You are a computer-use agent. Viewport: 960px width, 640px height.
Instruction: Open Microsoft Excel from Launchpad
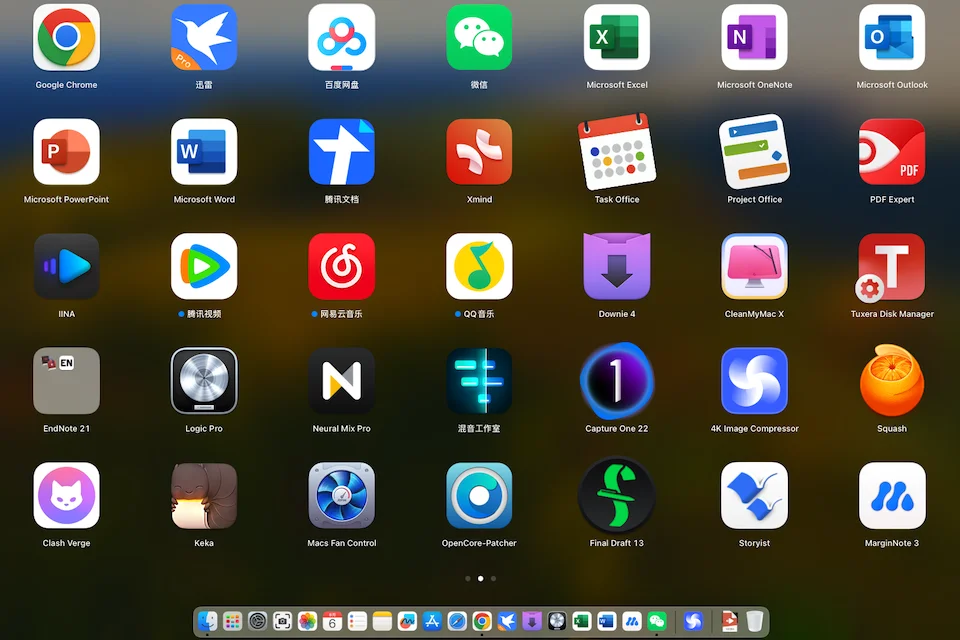click(617, 38)
